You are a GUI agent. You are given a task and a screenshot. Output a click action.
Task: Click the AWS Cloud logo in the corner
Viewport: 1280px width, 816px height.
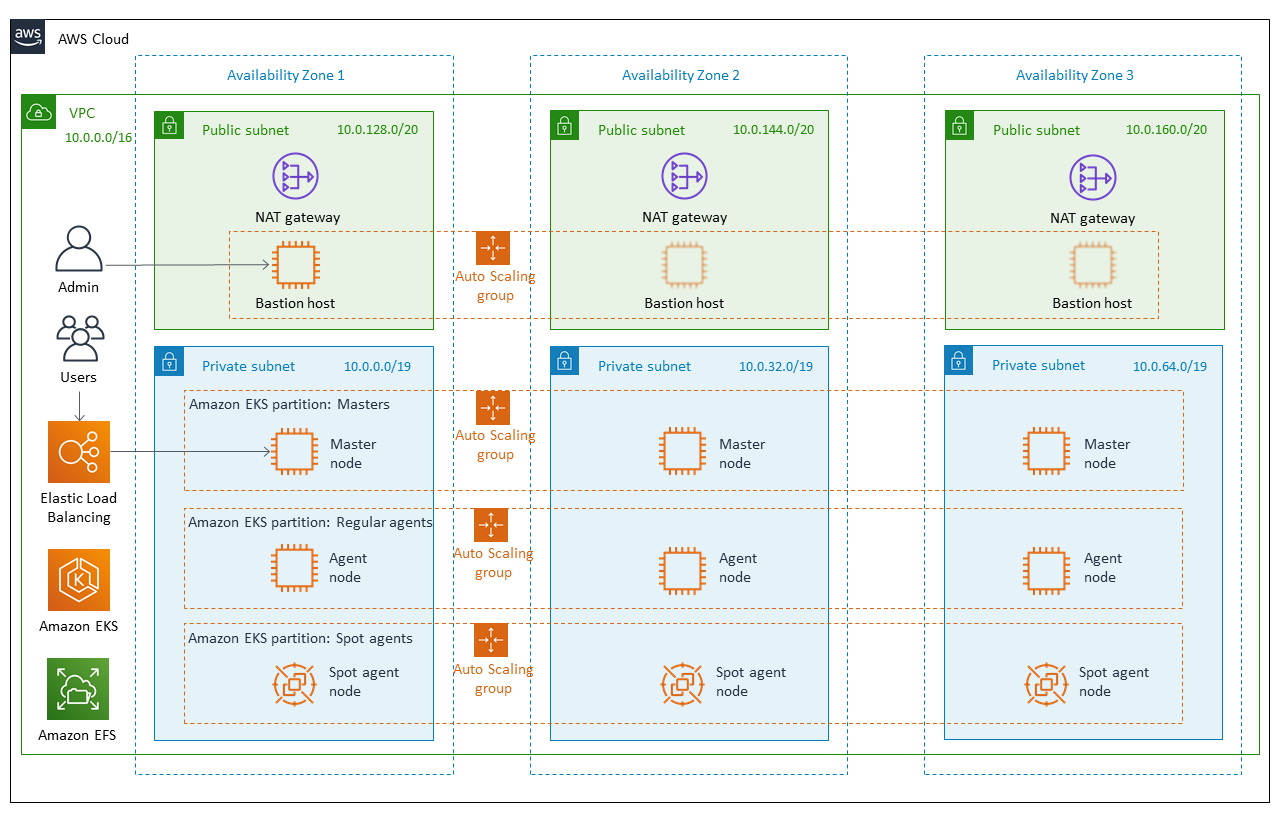click(x=27, y=36)
